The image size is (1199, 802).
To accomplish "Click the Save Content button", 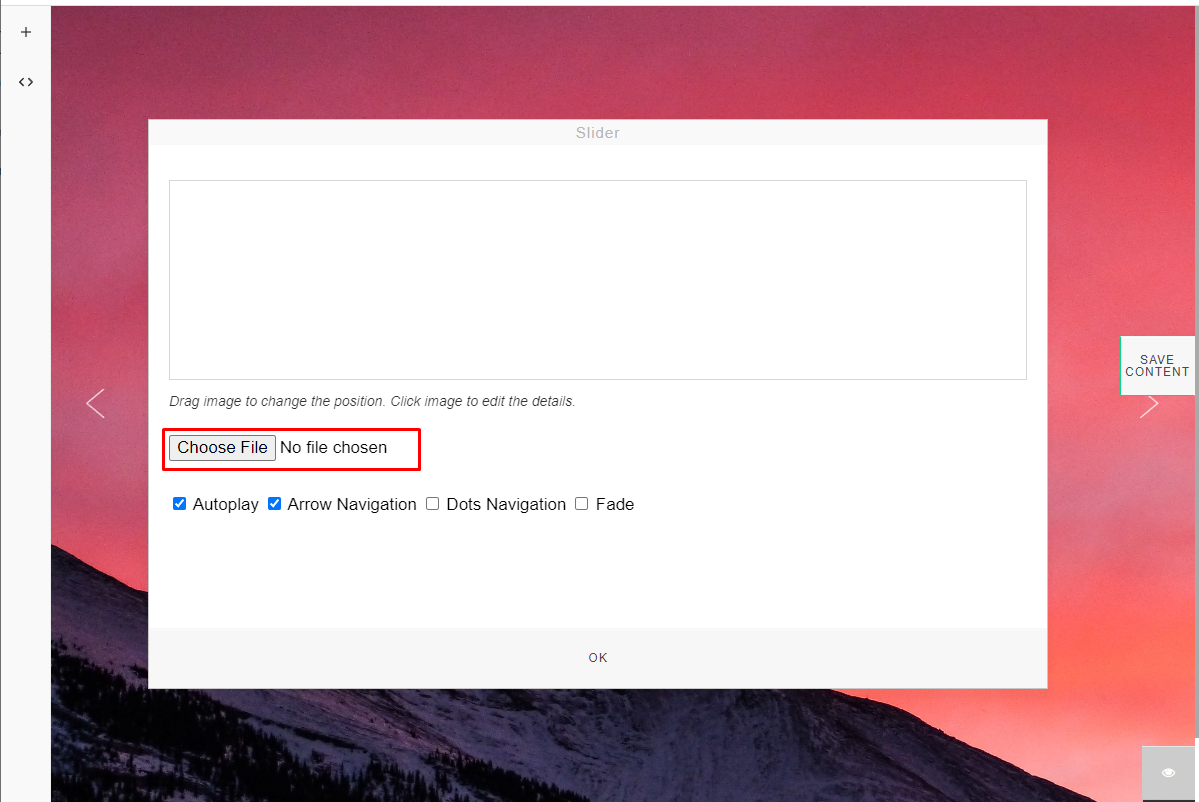I will pyautogui.click(x=1157, y=365).
